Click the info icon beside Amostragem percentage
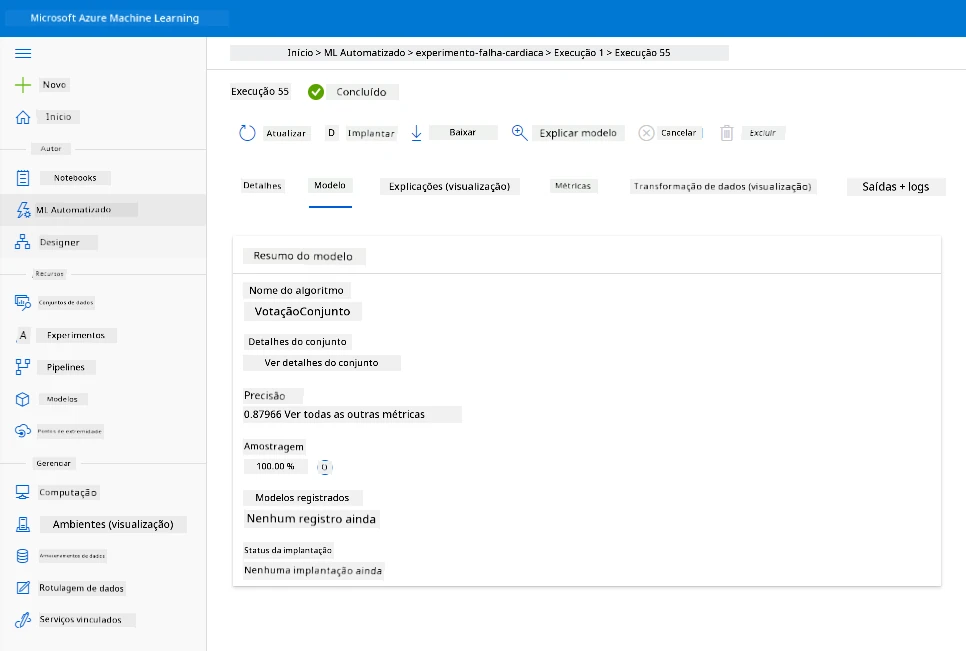Viewport: 966px width, 651px height. [x=325, y=467]
